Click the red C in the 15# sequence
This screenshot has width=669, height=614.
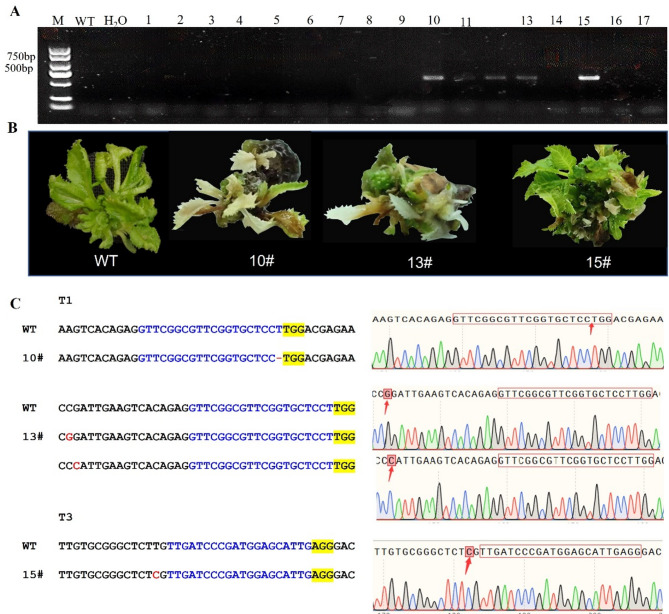pyautogui.click(x=156, y=575)
